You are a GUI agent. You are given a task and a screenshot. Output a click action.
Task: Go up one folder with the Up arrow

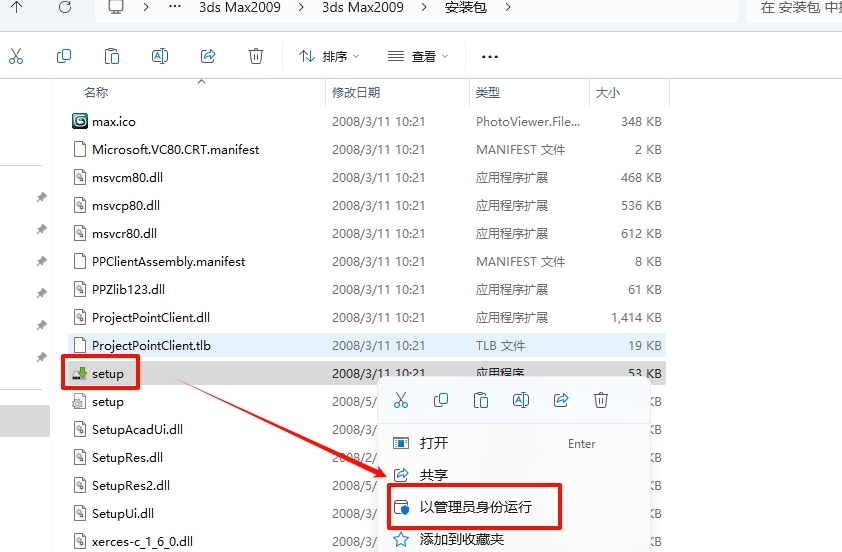tap(18, 8)
